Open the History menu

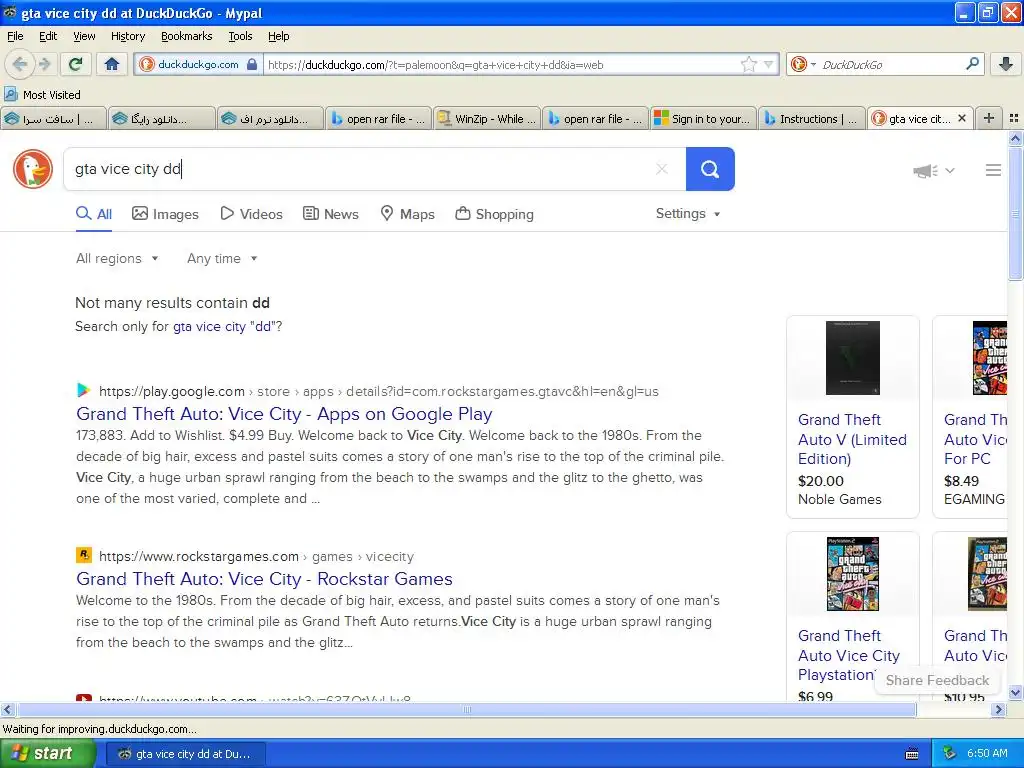127,36
